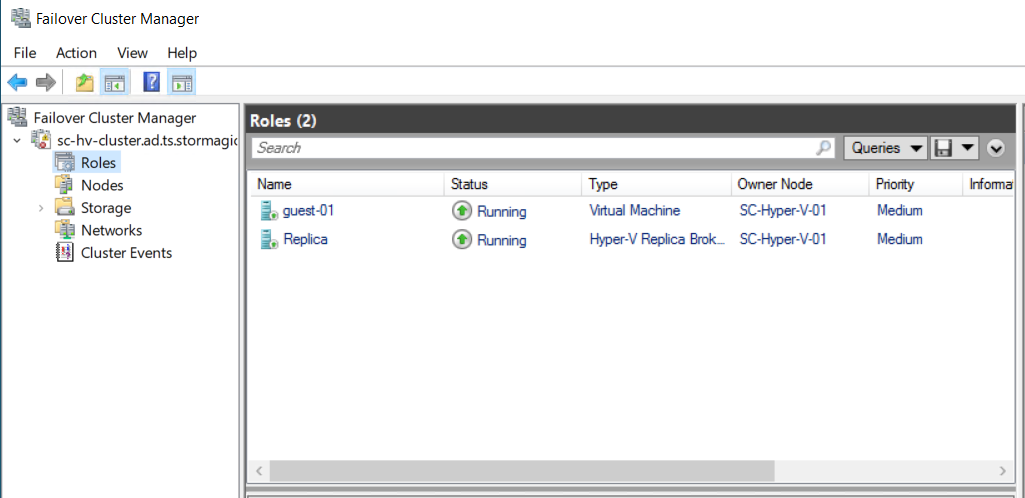Click the horizontal scrollbar left arrow
This screenshot has height=498, width=1025.
click(259, 471)
